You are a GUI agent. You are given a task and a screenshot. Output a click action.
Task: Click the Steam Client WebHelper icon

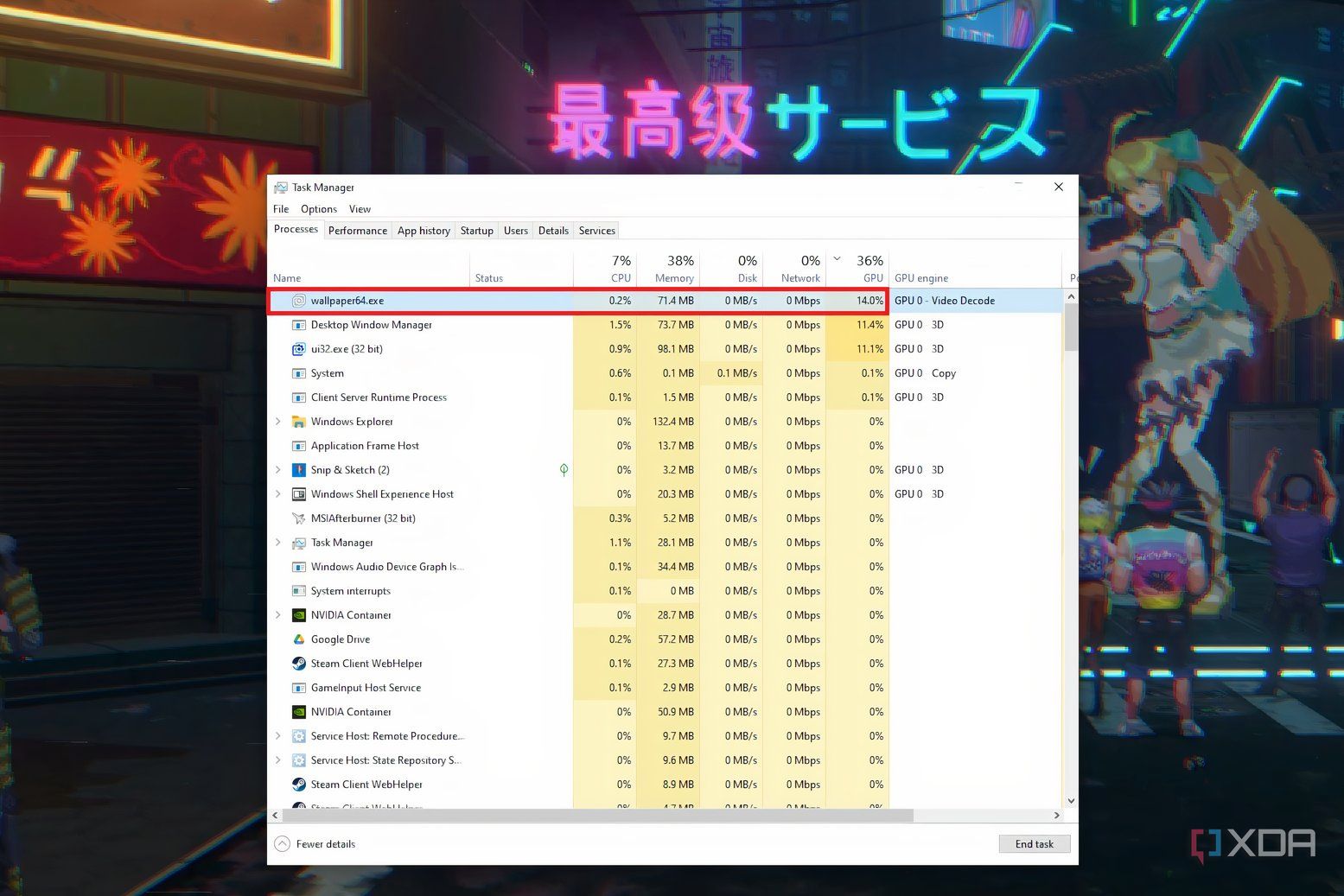(x=298, y=664)
